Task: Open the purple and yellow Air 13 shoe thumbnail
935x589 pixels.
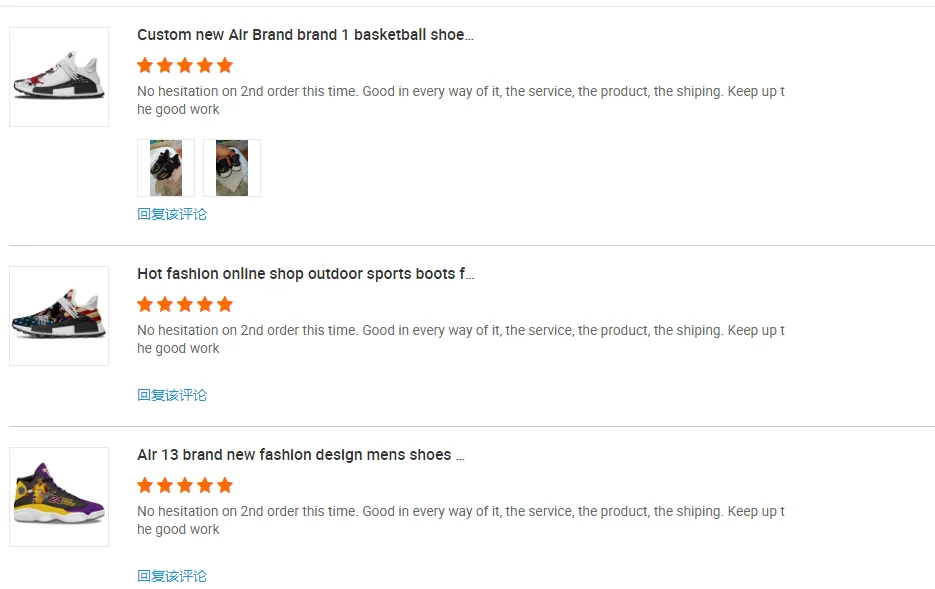Action: (59, 496)
